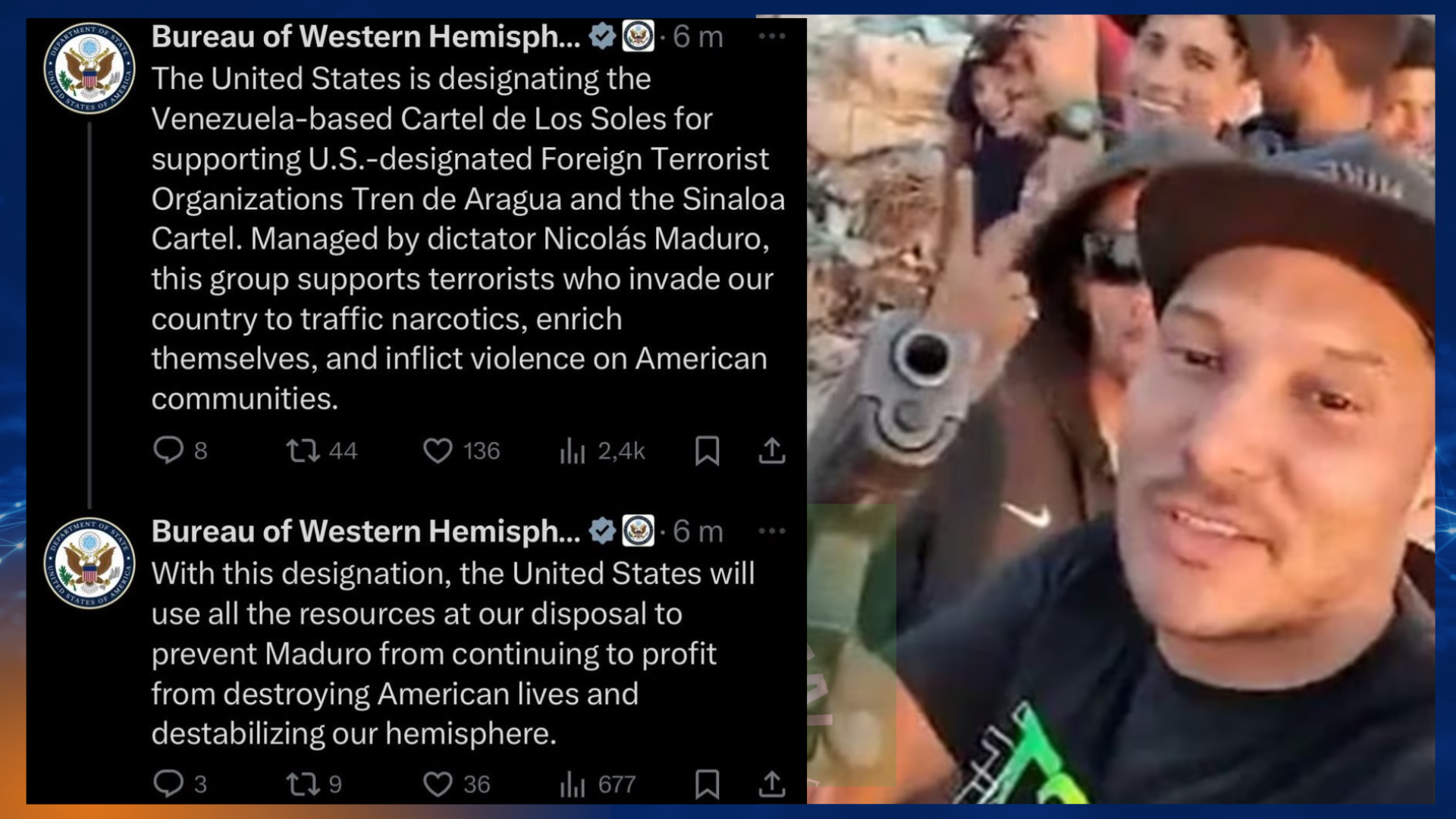Image resolution: width=1456 pixels, height=819 pixels.
Task: Repost the second tweet with 9 reposts
Action: pos(313,783)
